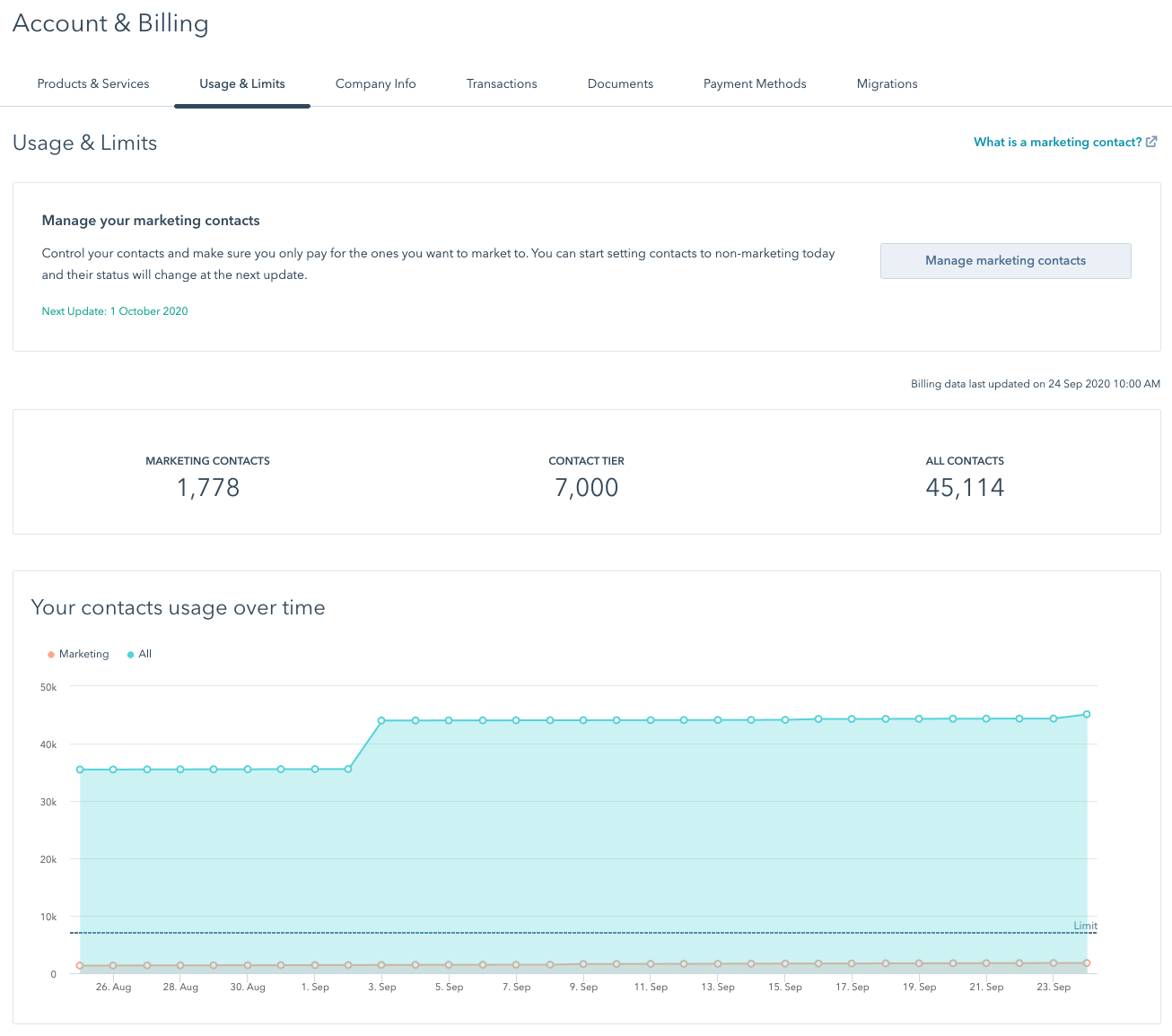
Task: Click the first All contacts data point
Action: point(80,770)
